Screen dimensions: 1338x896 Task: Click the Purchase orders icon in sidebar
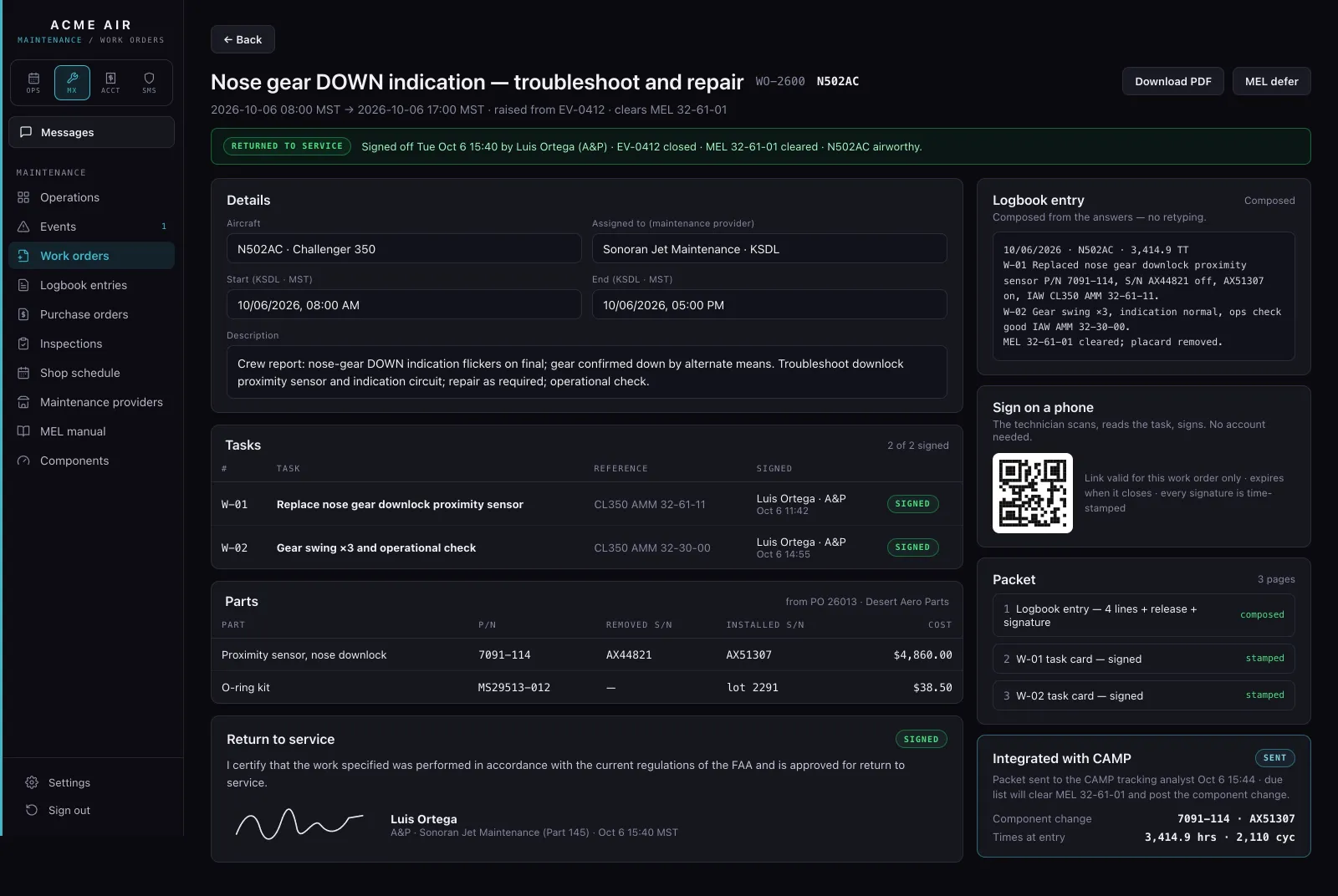tap(23, 314)
